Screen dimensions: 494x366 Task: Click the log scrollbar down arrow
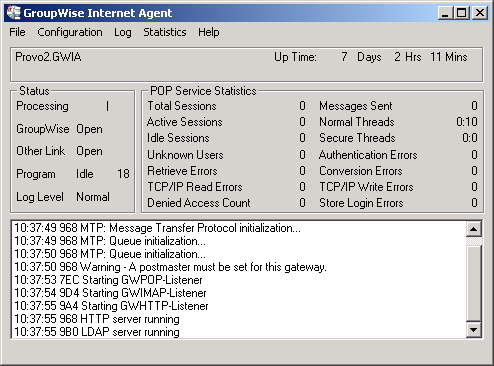pos(474,330)
